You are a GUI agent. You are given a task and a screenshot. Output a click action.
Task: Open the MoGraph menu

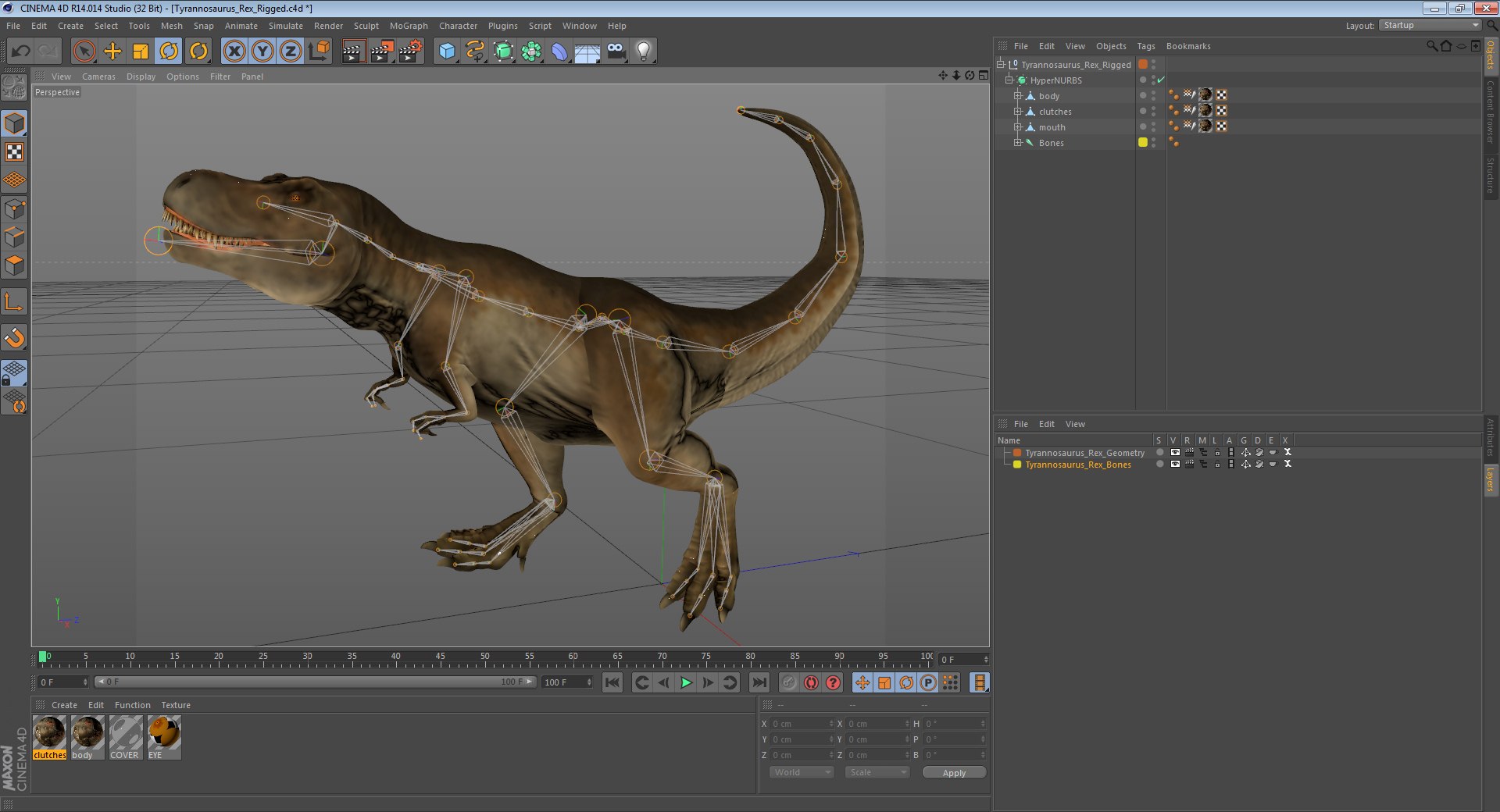tap(409, 26)
